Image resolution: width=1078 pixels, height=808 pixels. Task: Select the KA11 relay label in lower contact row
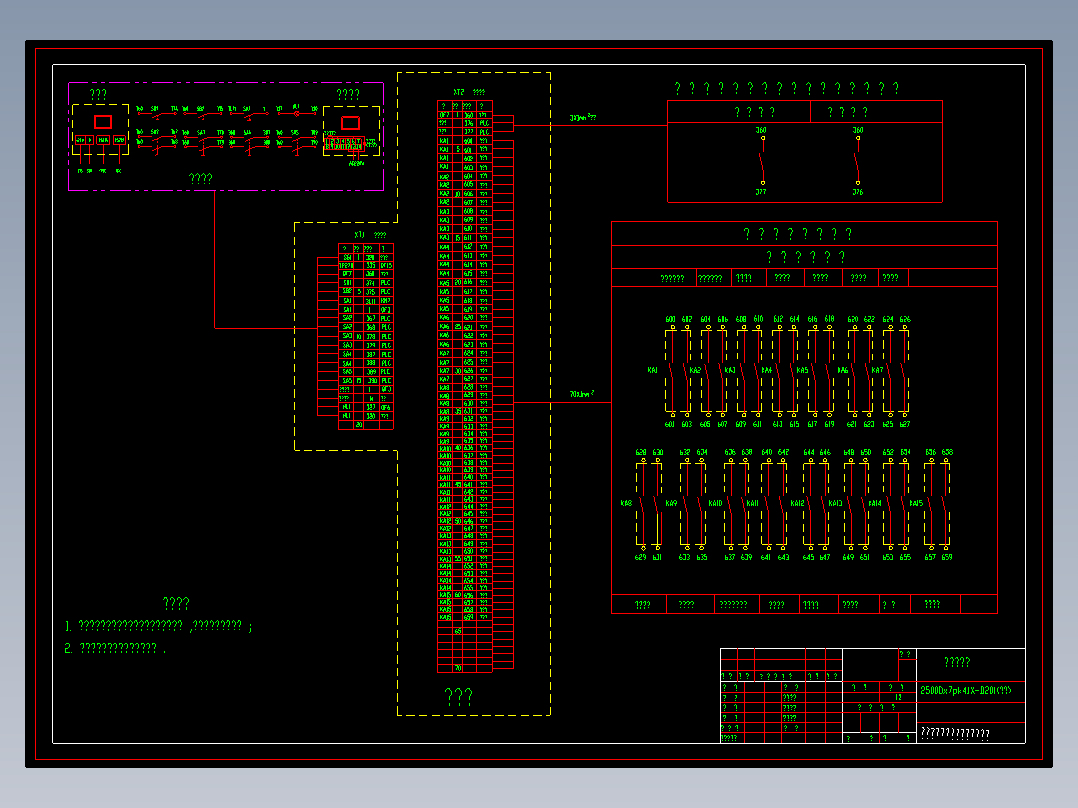pyautogui.click(x=753, y=503)
